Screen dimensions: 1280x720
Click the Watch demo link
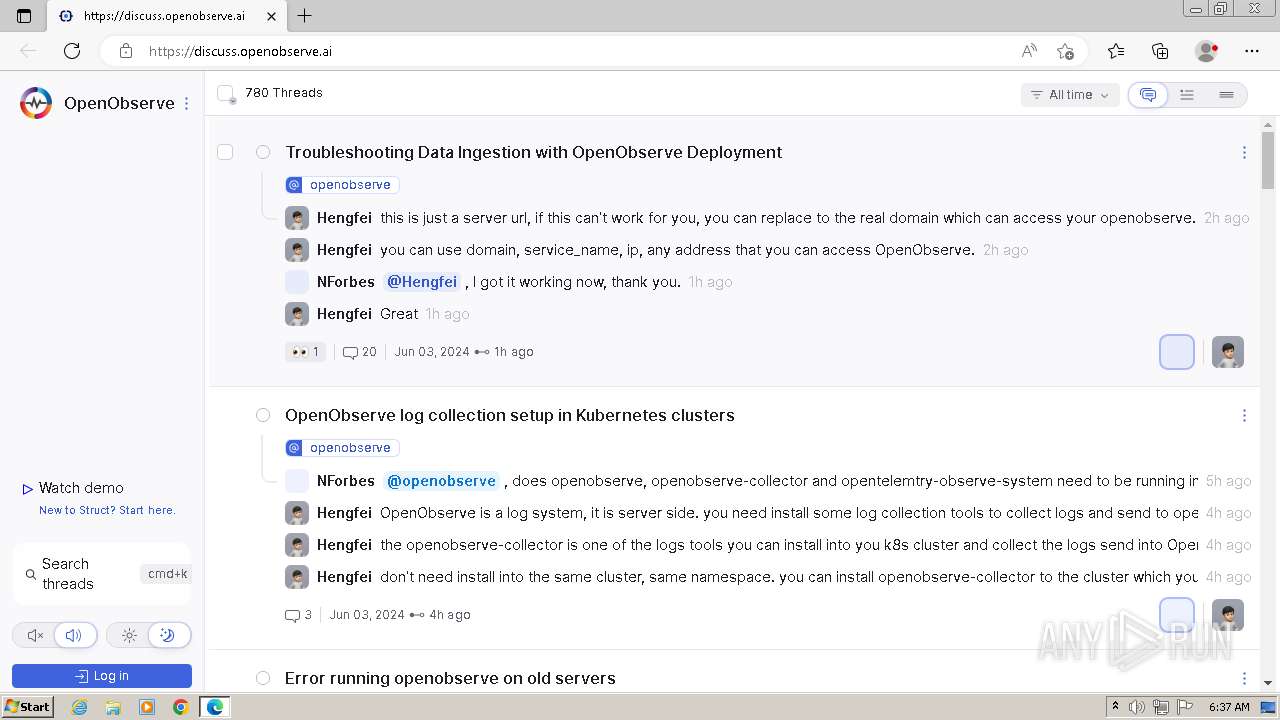(x=73, y=488)
